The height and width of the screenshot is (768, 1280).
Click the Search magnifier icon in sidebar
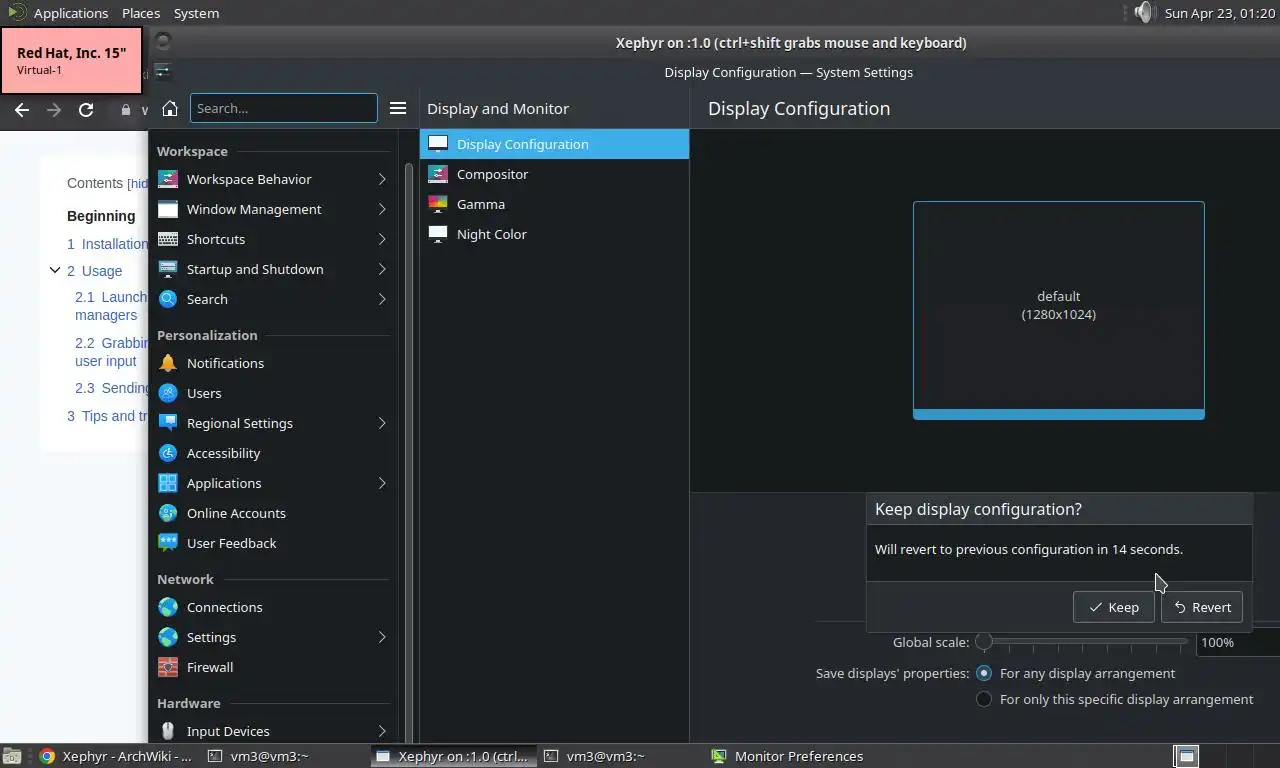point(168,299)
